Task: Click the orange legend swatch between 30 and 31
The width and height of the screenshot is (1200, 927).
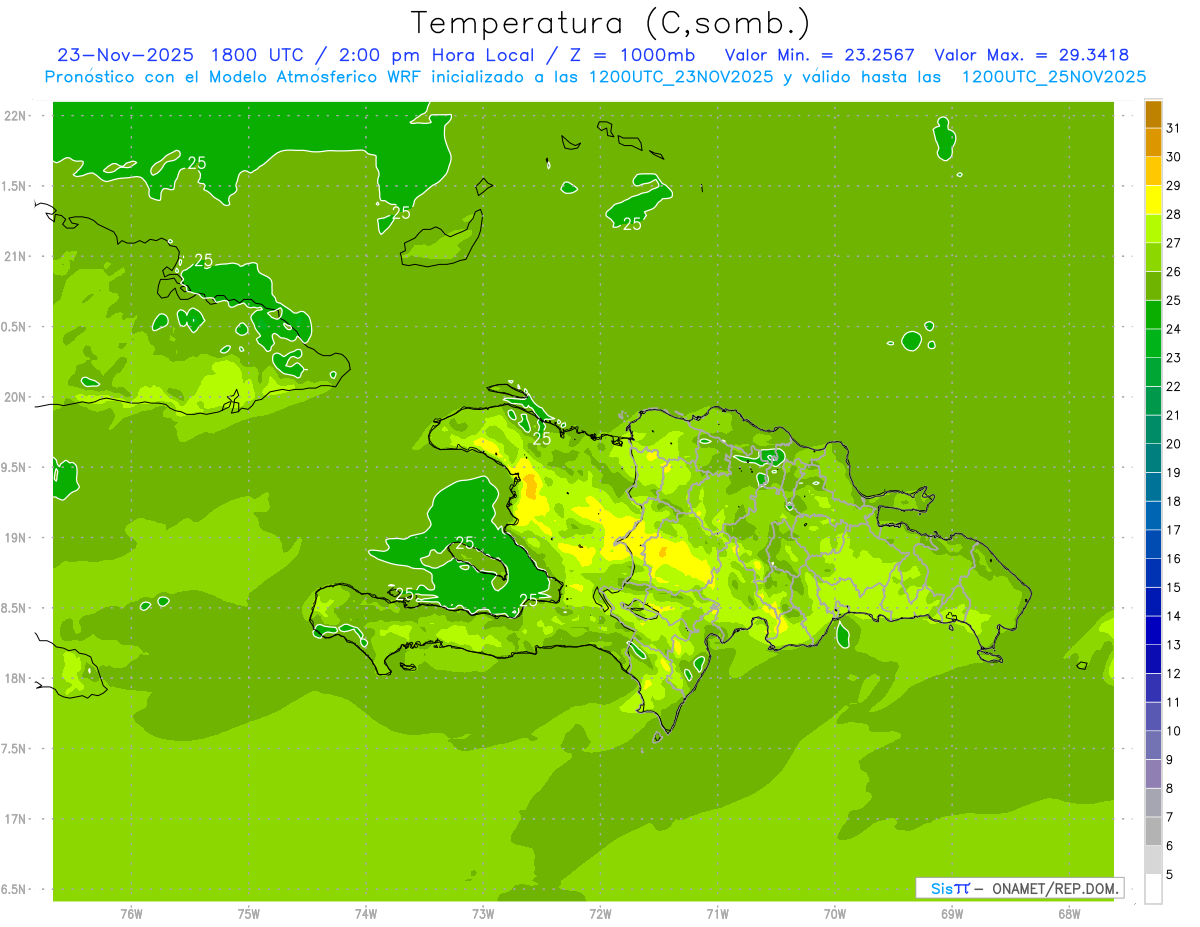Action: (1153, 142)
